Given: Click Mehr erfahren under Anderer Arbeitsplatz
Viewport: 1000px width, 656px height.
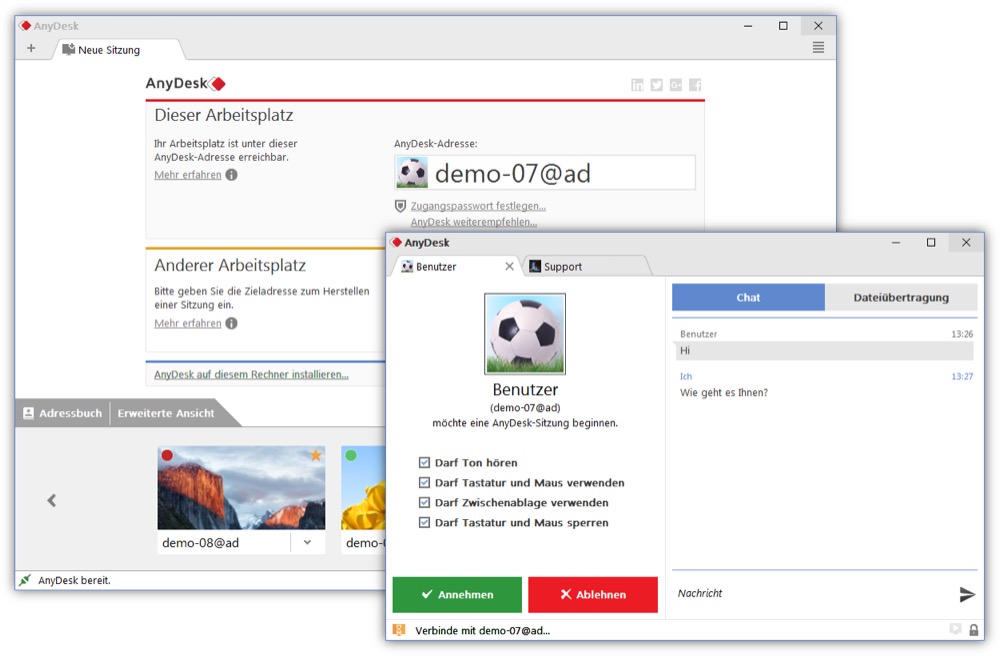Looking at the screenshot, I should 188,323.
